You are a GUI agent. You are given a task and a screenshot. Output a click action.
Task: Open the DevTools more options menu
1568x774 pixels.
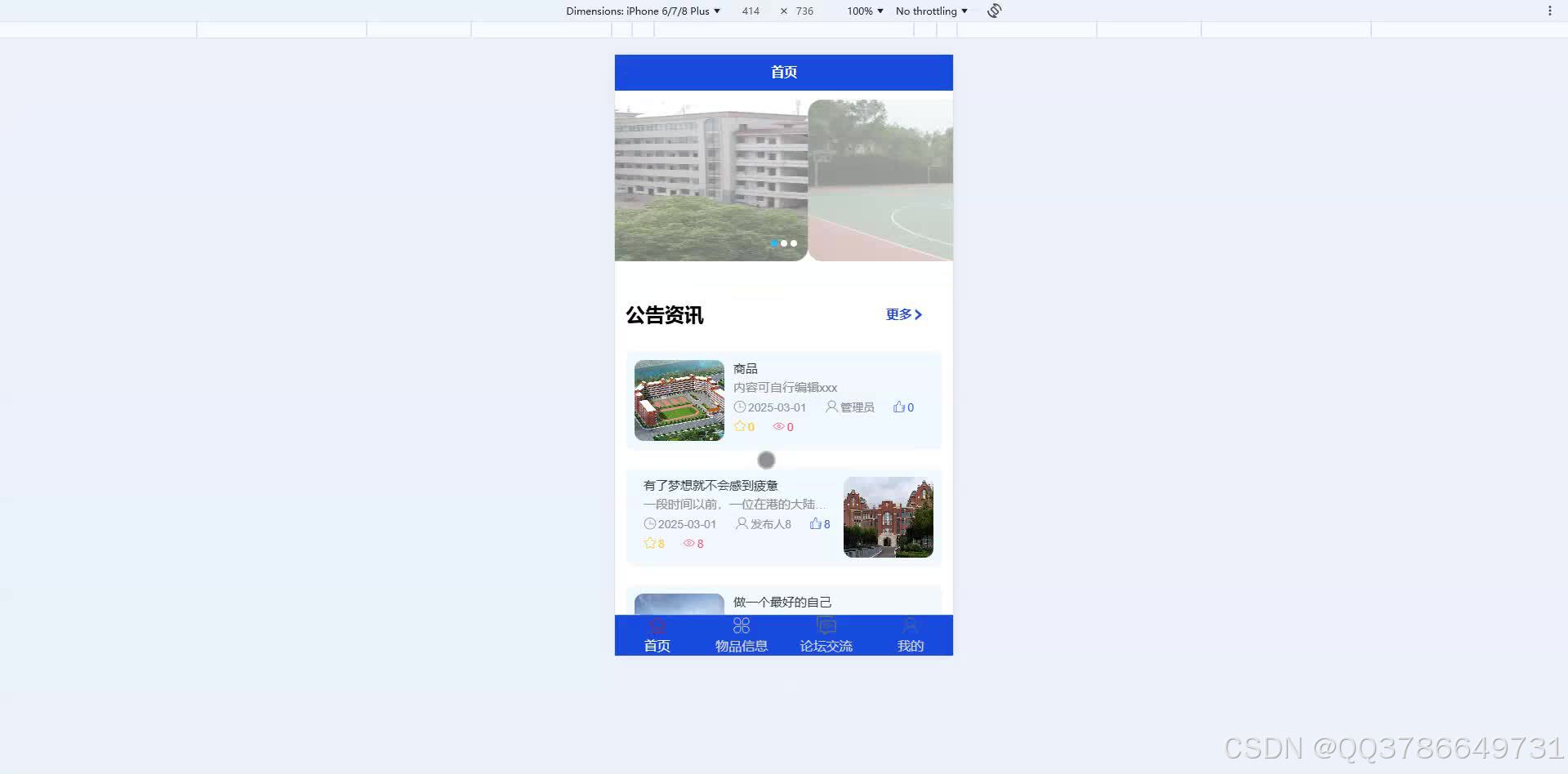point(1549,11)
